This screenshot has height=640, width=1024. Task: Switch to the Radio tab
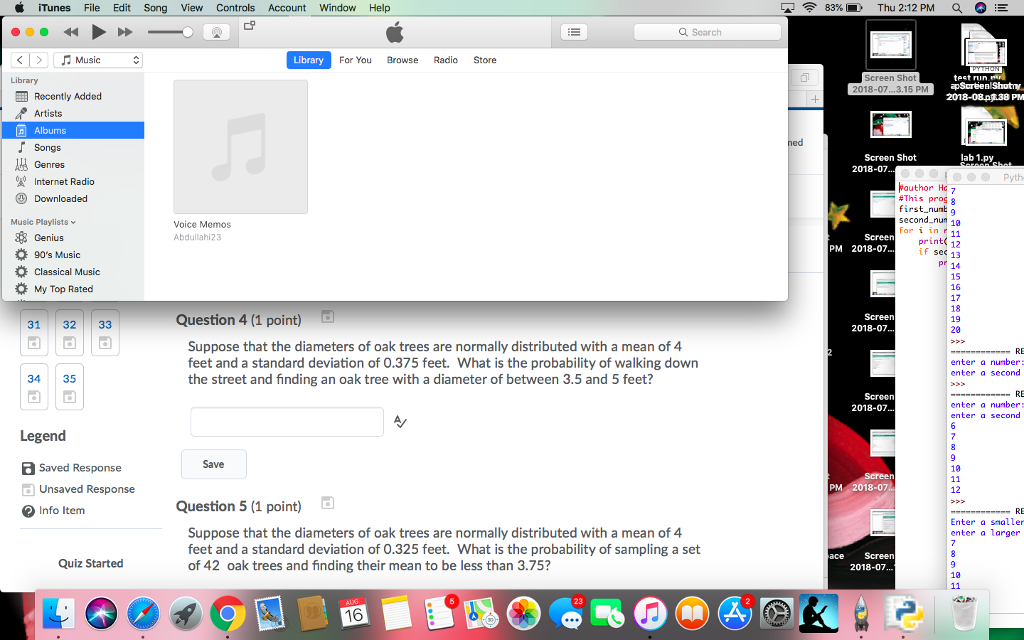445,60
